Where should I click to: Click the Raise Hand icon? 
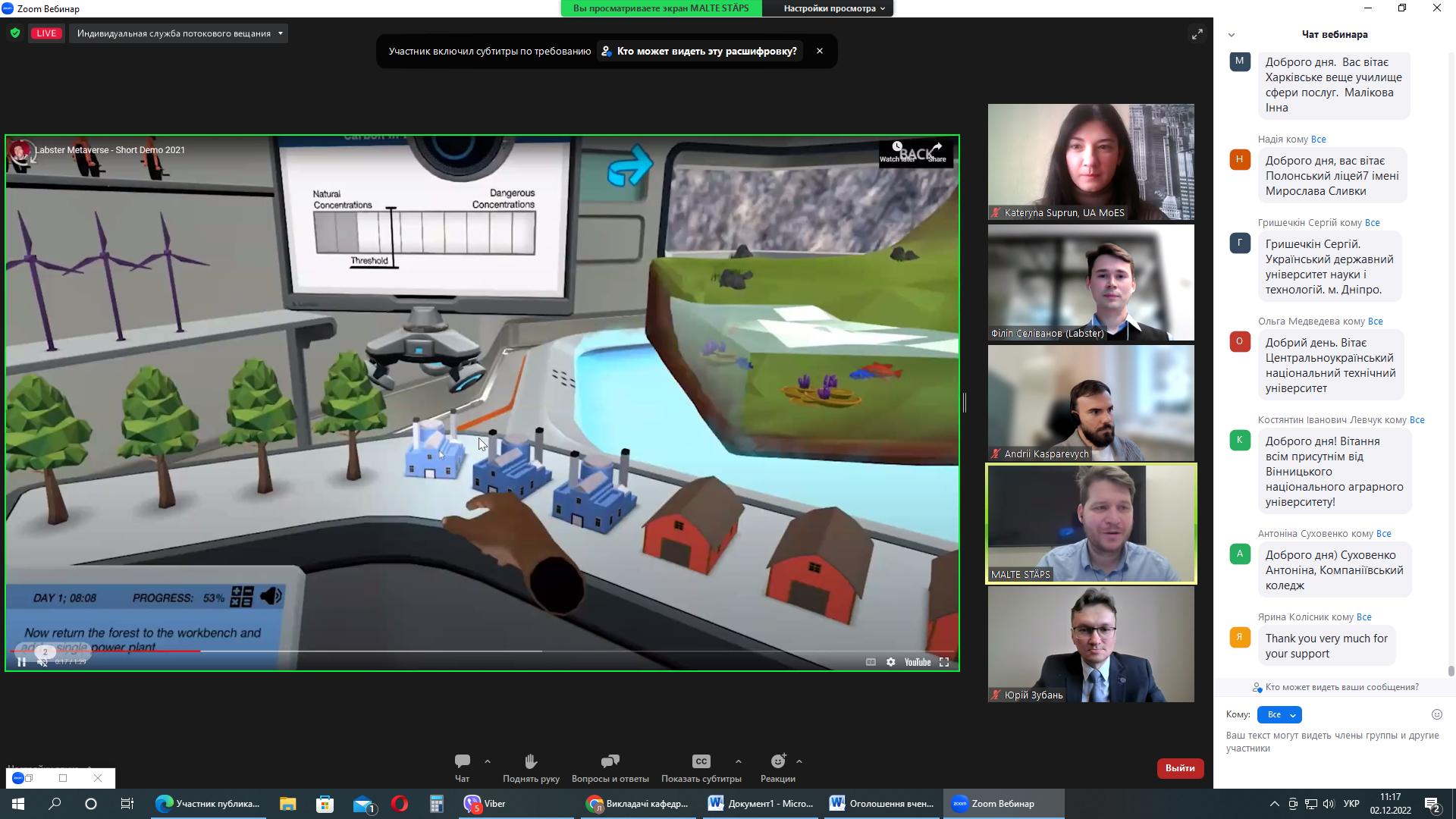[531, 761]
